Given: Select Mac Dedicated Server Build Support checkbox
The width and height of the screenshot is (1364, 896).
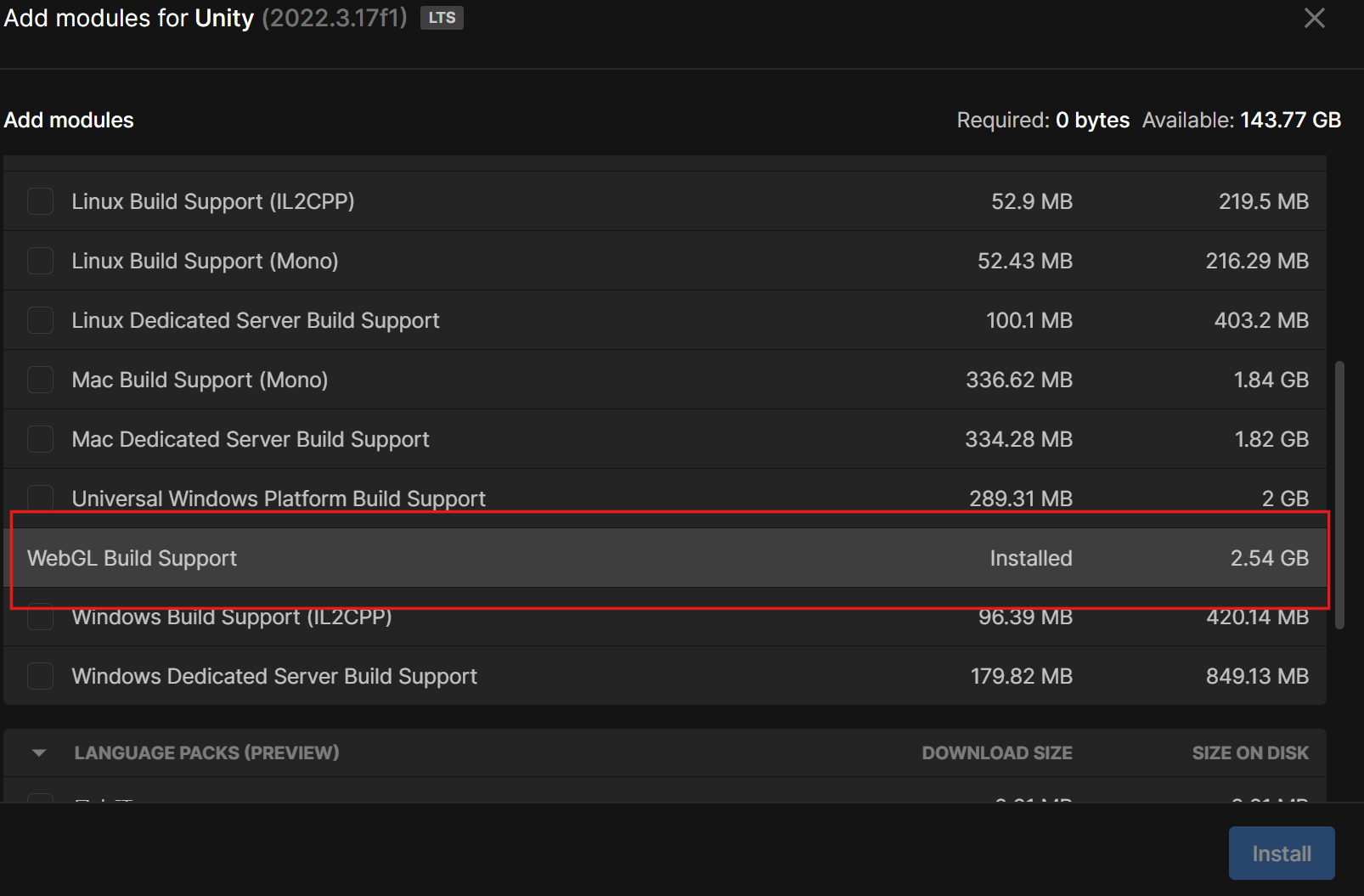Looking at the screenshot, I should (x=41, y=439).
